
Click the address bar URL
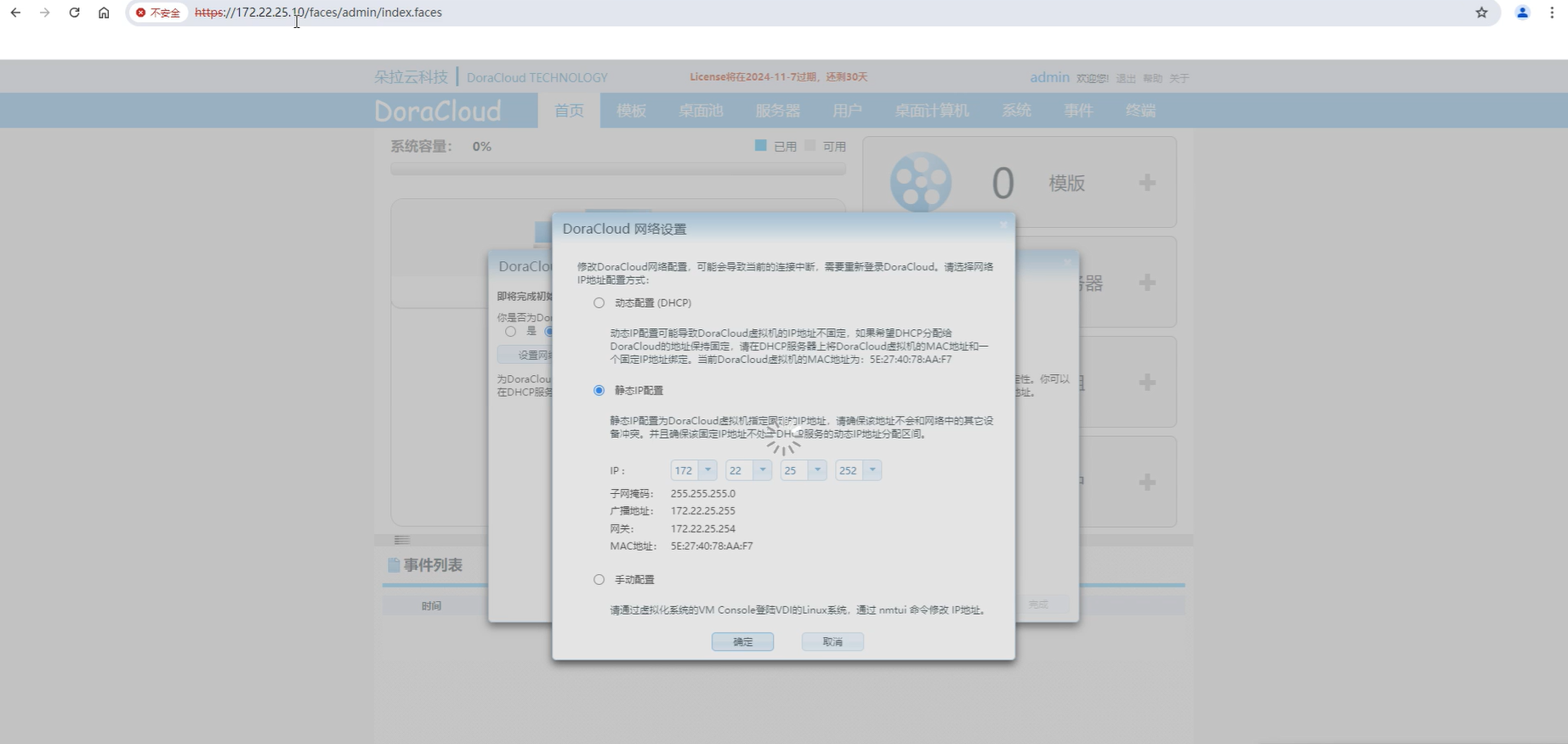coord(318,13)
